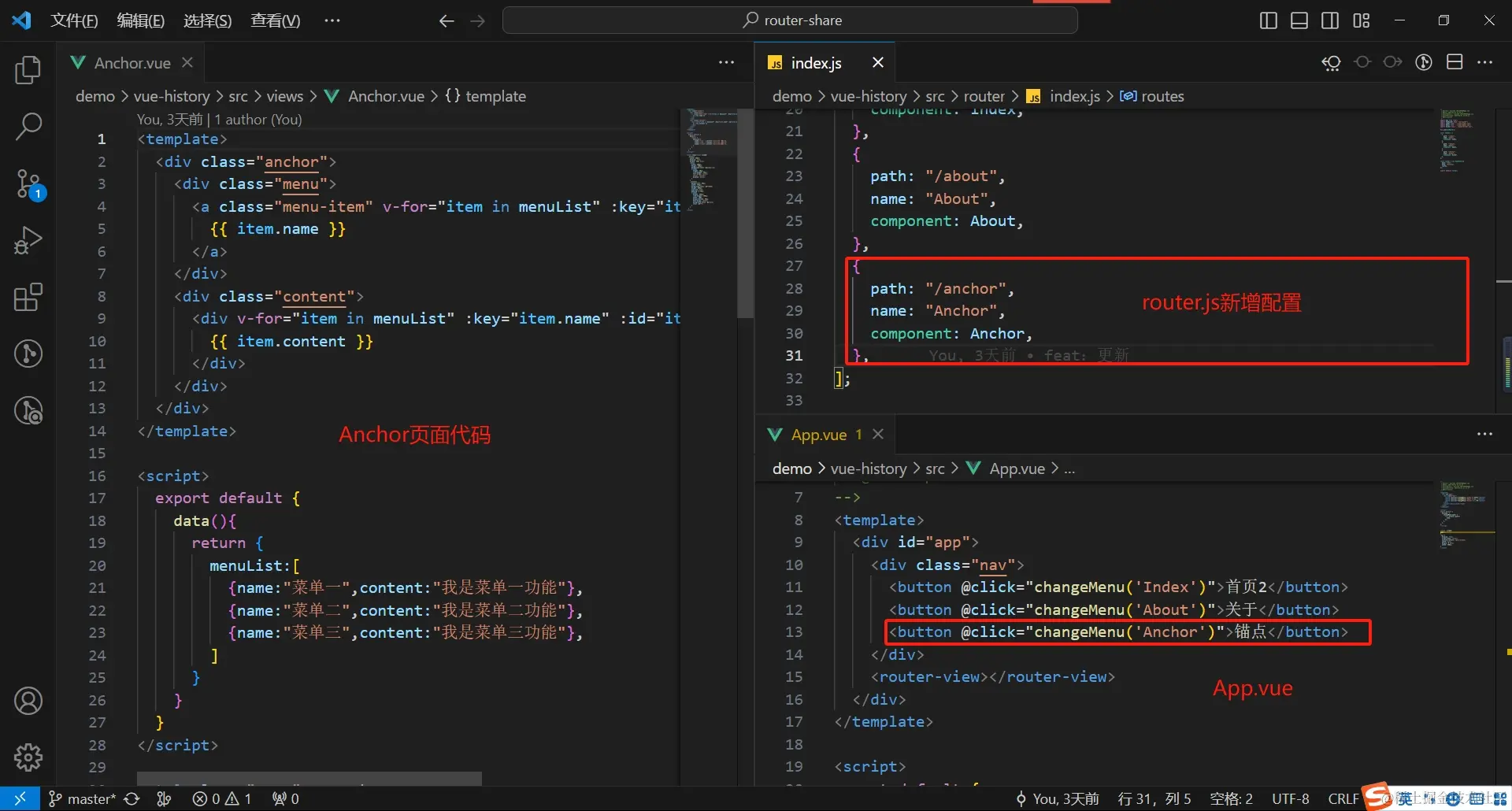Show errors and warnings in the status bar

(x=222, y=798)
